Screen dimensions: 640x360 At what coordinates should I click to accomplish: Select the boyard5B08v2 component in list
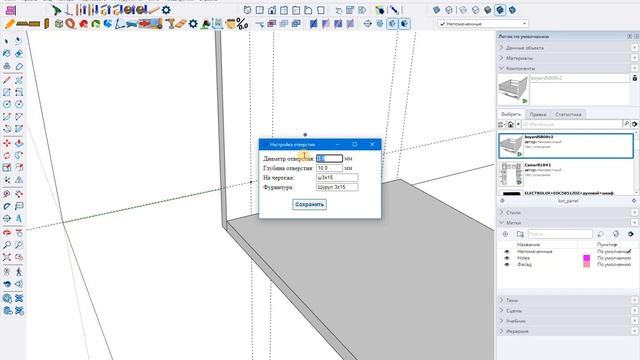tap(566, 146)
